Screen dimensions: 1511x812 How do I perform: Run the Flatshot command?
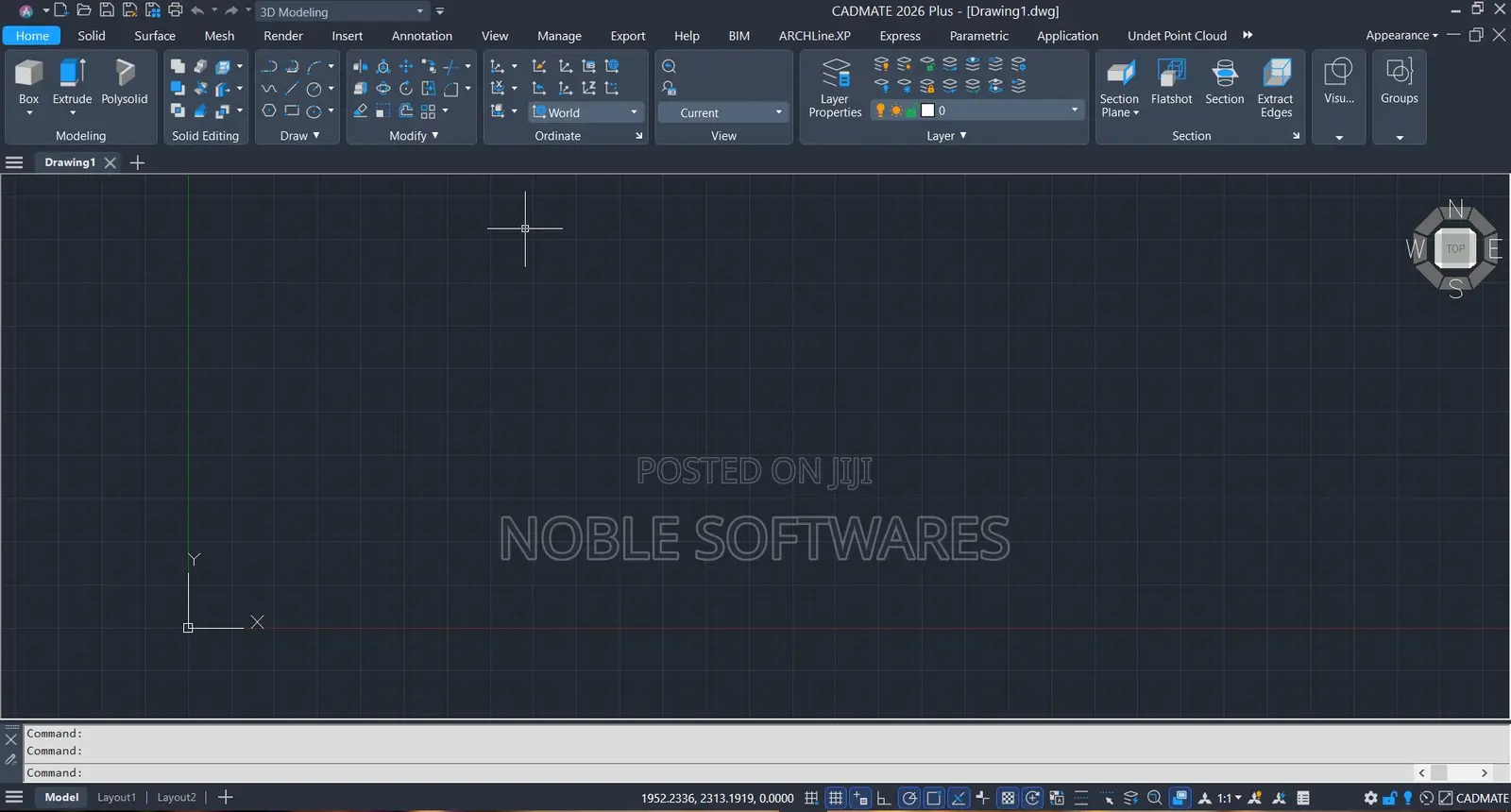1172,82
